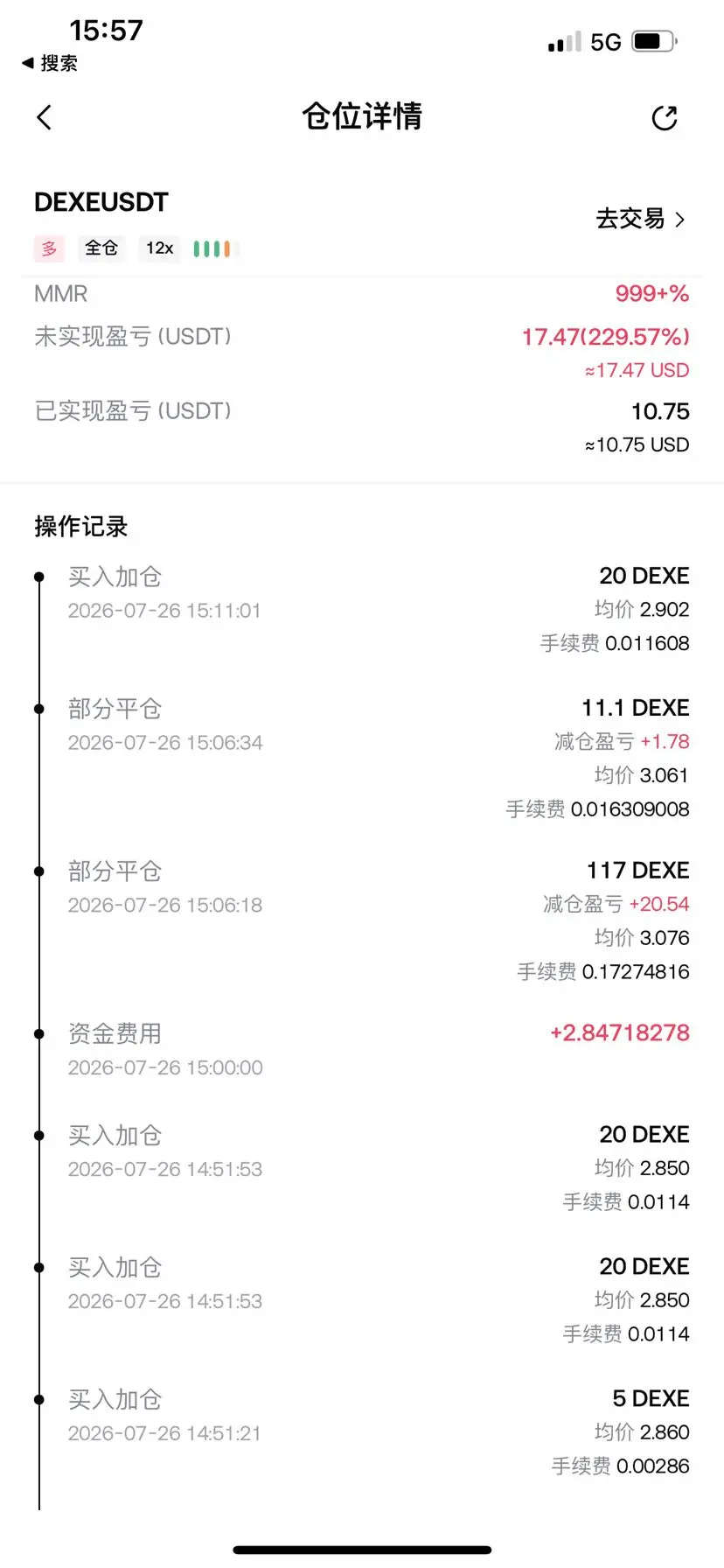Open 买入加仓 record for 5 DEXE
Viewport: 724px width, 1568px height.
(362, 1431)
